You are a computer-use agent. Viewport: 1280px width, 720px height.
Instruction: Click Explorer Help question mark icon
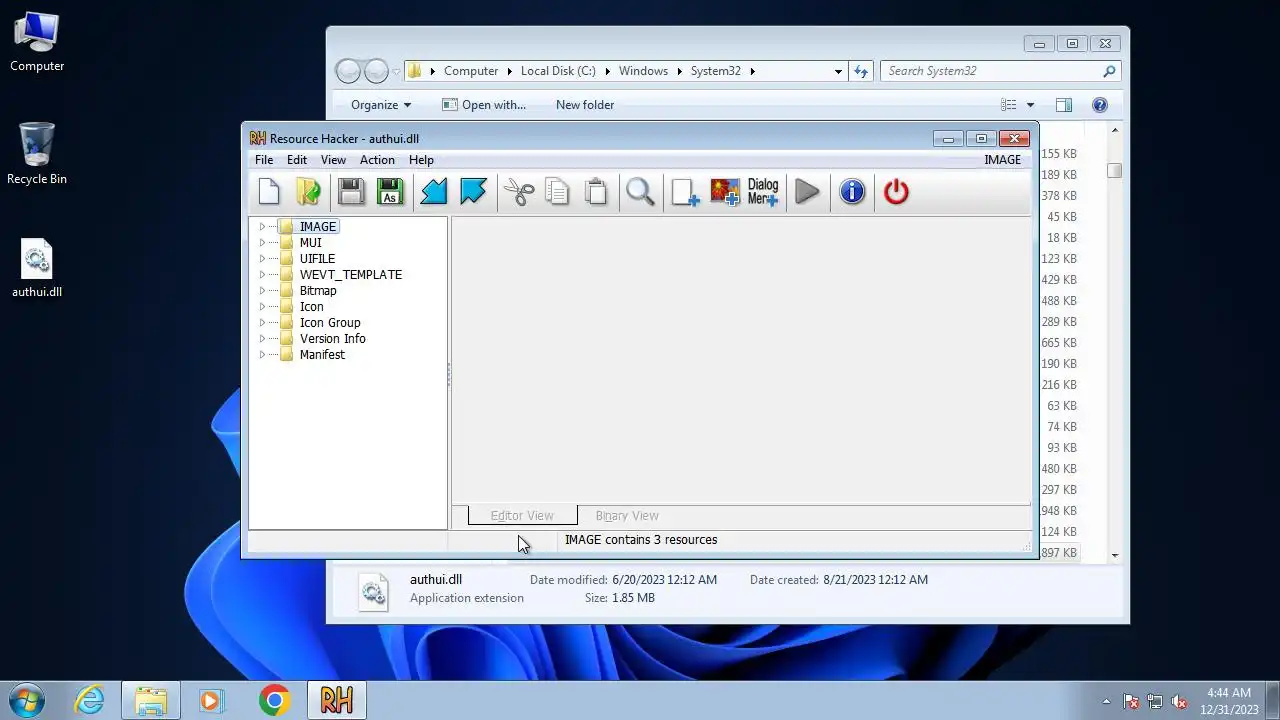point(1100,105)
